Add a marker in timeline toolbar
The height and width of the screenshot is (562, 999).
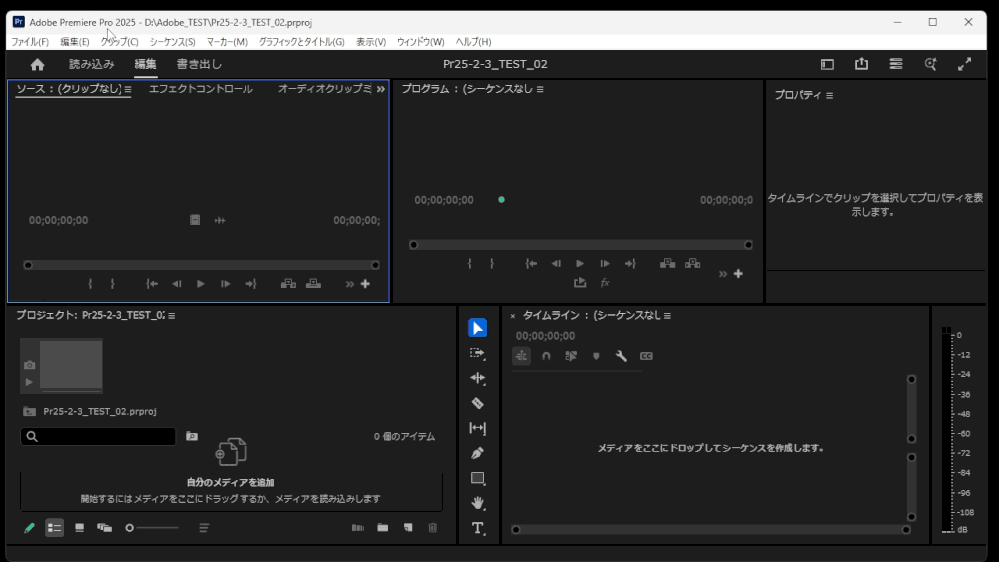[596, 356]
